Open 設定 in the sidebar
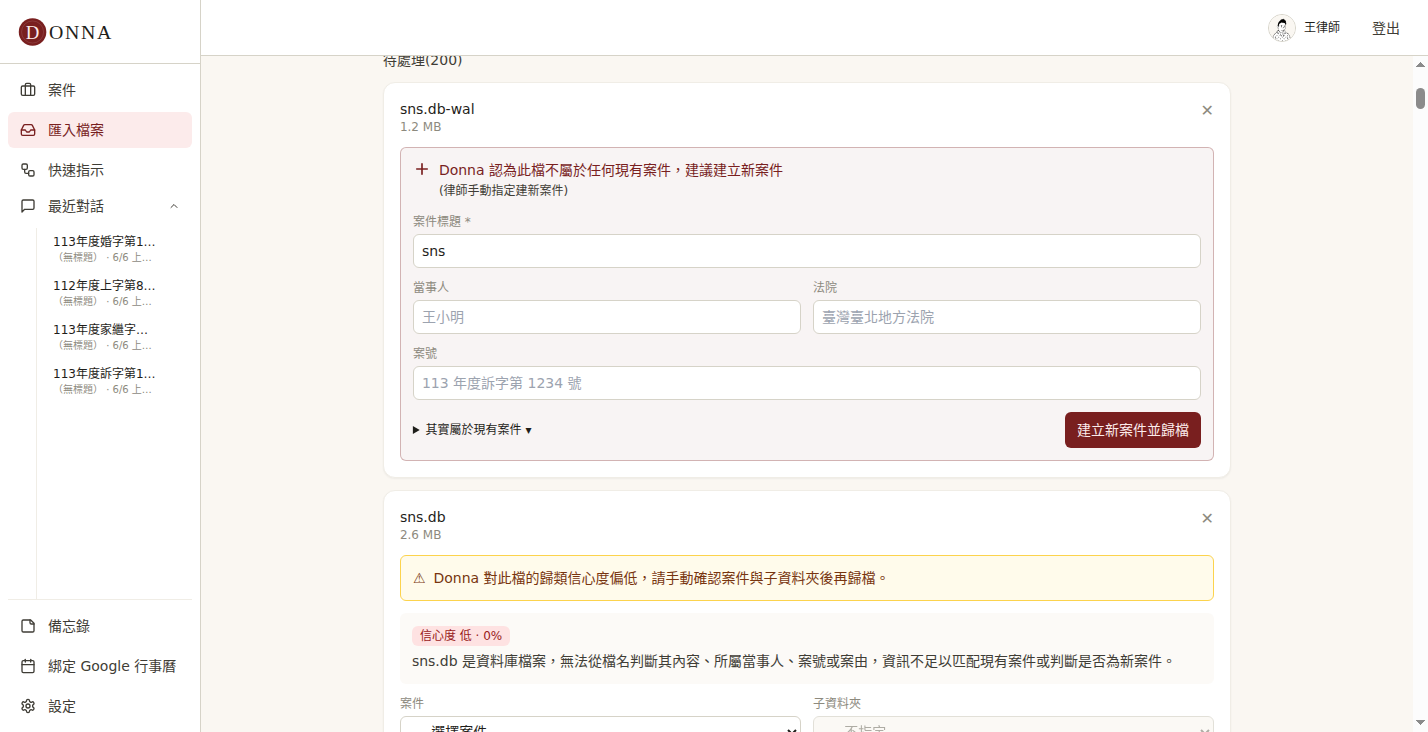This screenshot has width=1428, height=732. [x=100, y=706]
